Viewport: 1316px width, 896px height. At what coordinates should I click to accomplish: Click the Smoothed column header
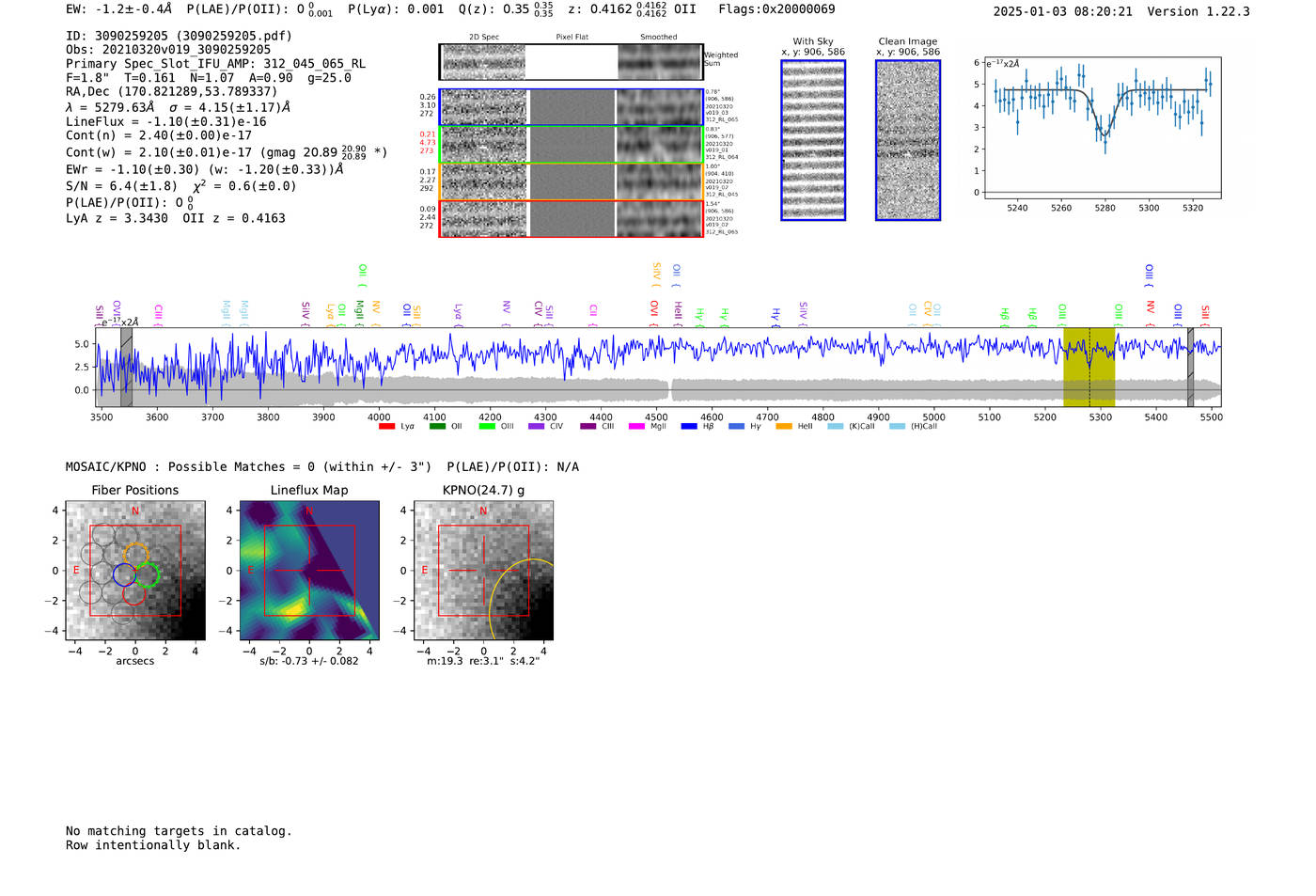coord(659,38)
